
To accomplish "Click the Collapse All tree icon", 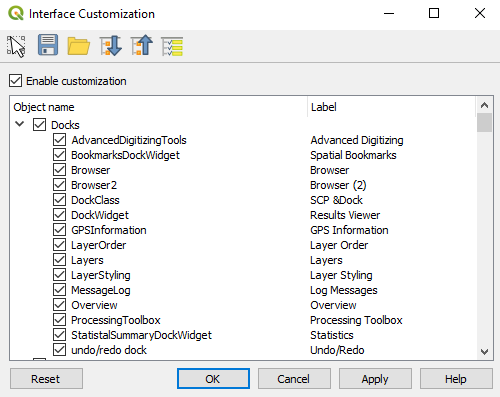I will (x=142, y=45).
